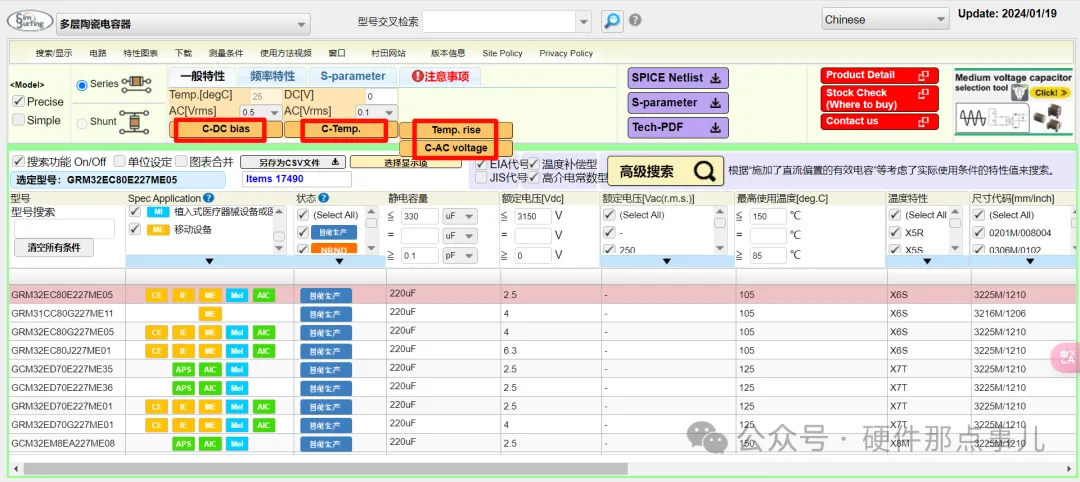Viewport: 1080px width, 482px height.
Task: Open the Product Detail link
Action: point(880,75)
